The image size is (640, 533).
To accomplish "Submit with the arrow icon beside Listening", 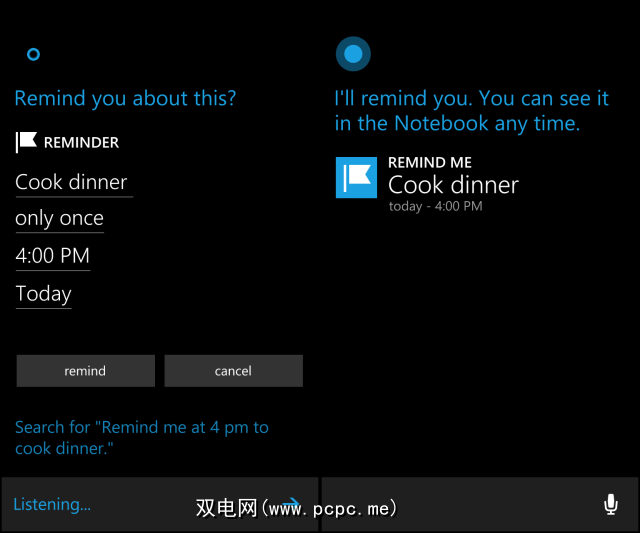I will (291, 504).
